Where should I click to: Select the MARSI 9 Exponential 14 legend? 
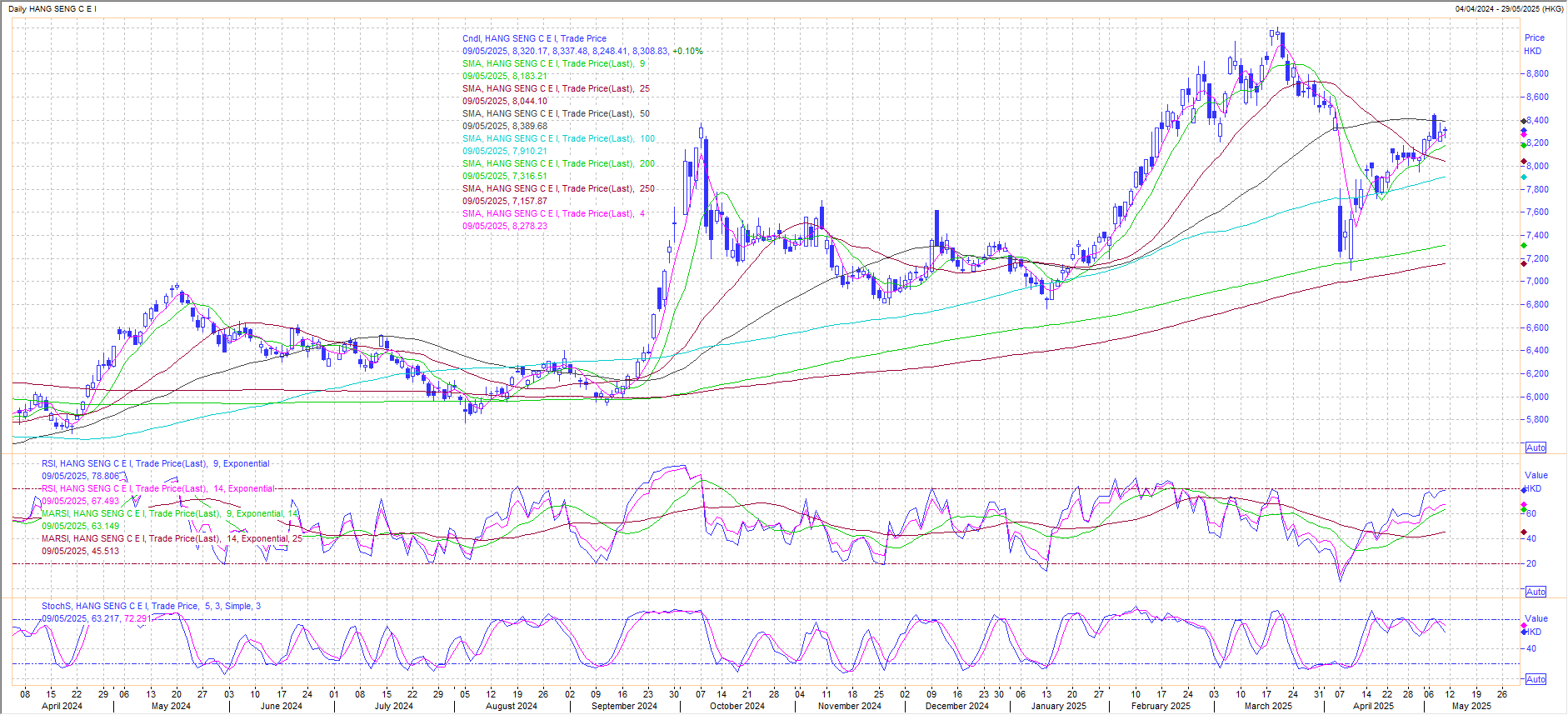coord(170,513)
